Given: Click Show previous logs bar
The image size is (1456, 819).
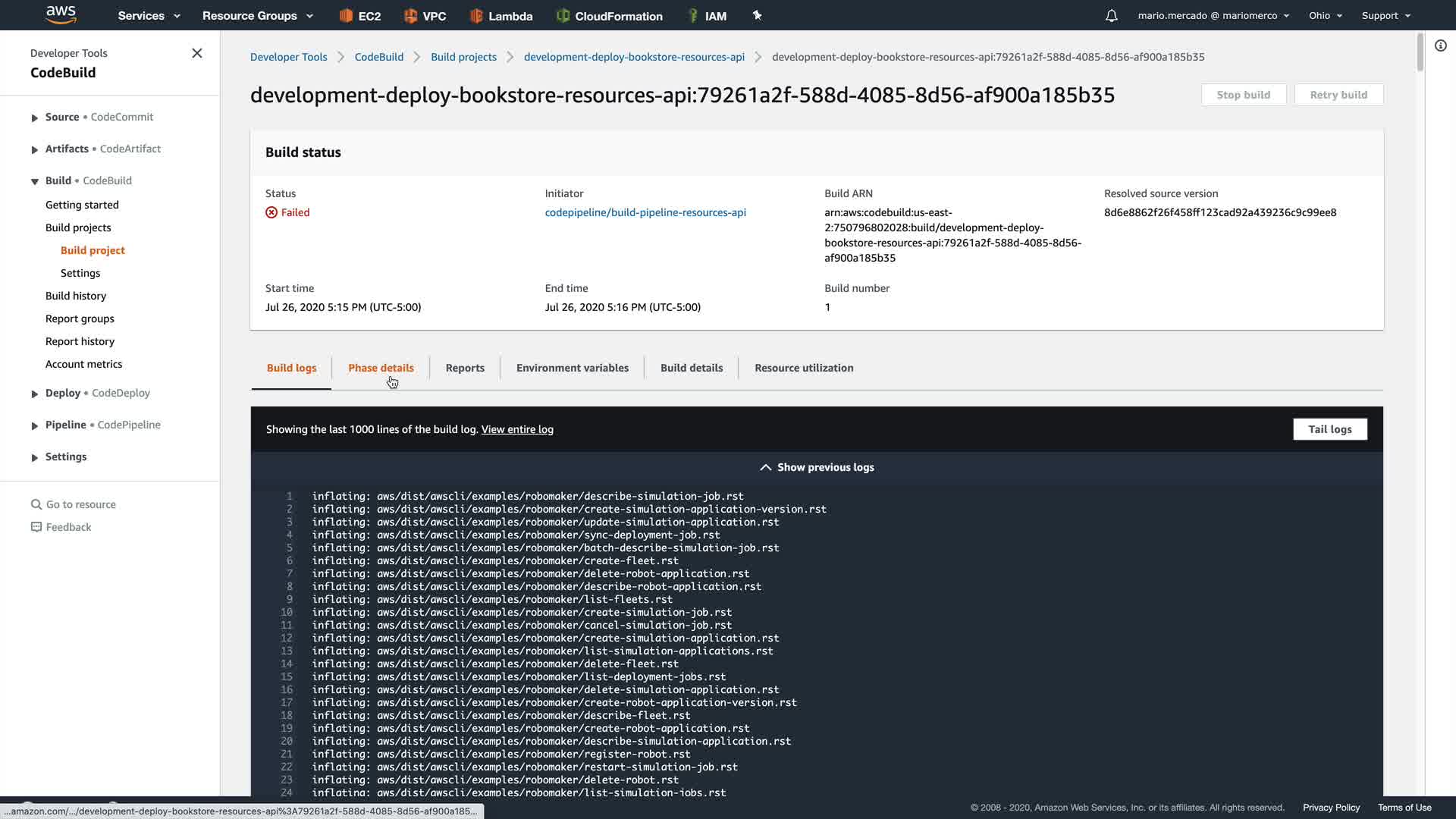Looking at the screenshot, I should [x=817, y=467].
